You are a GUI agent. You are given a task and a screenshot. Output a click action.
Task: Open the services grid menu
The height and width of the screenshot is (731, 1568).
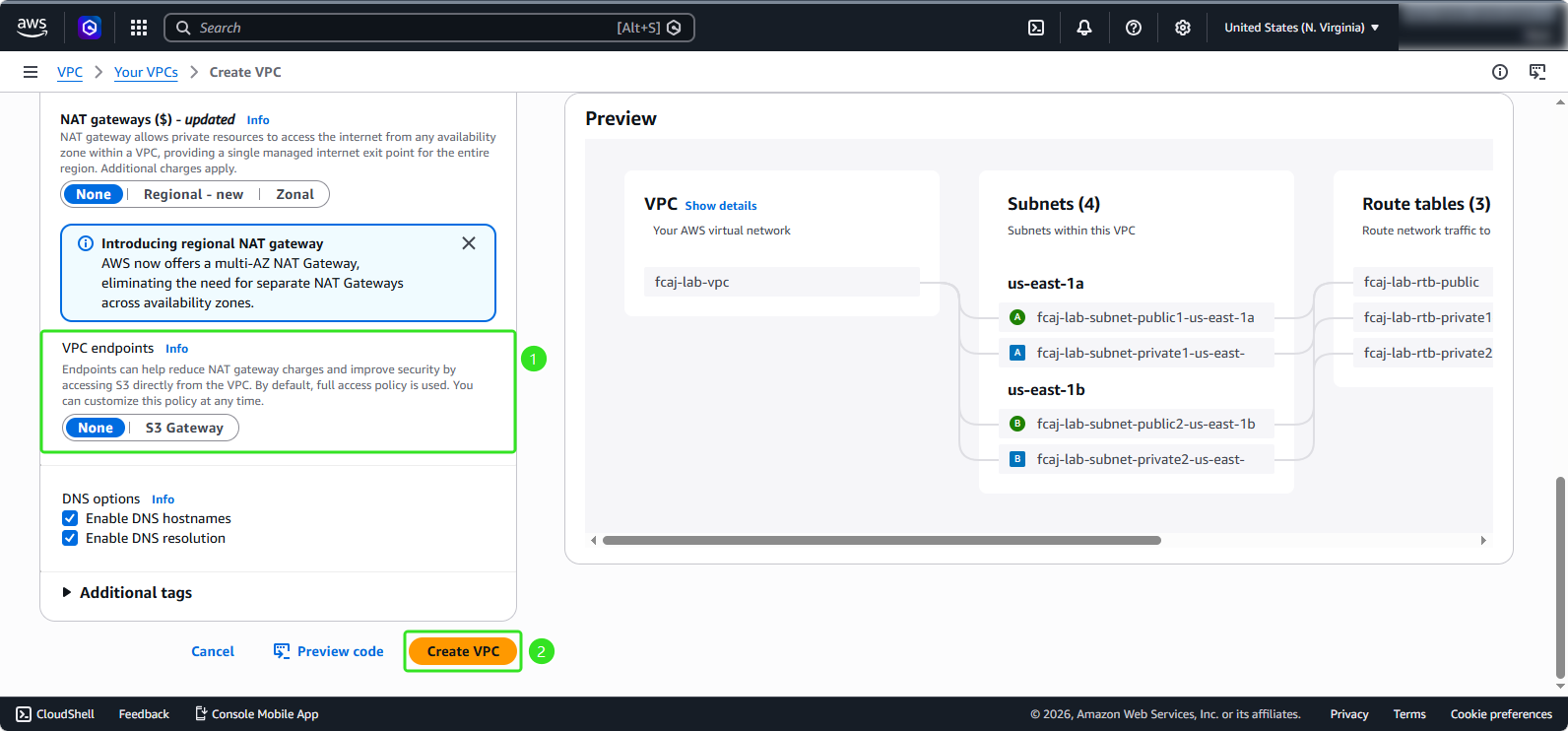[139, 28]
